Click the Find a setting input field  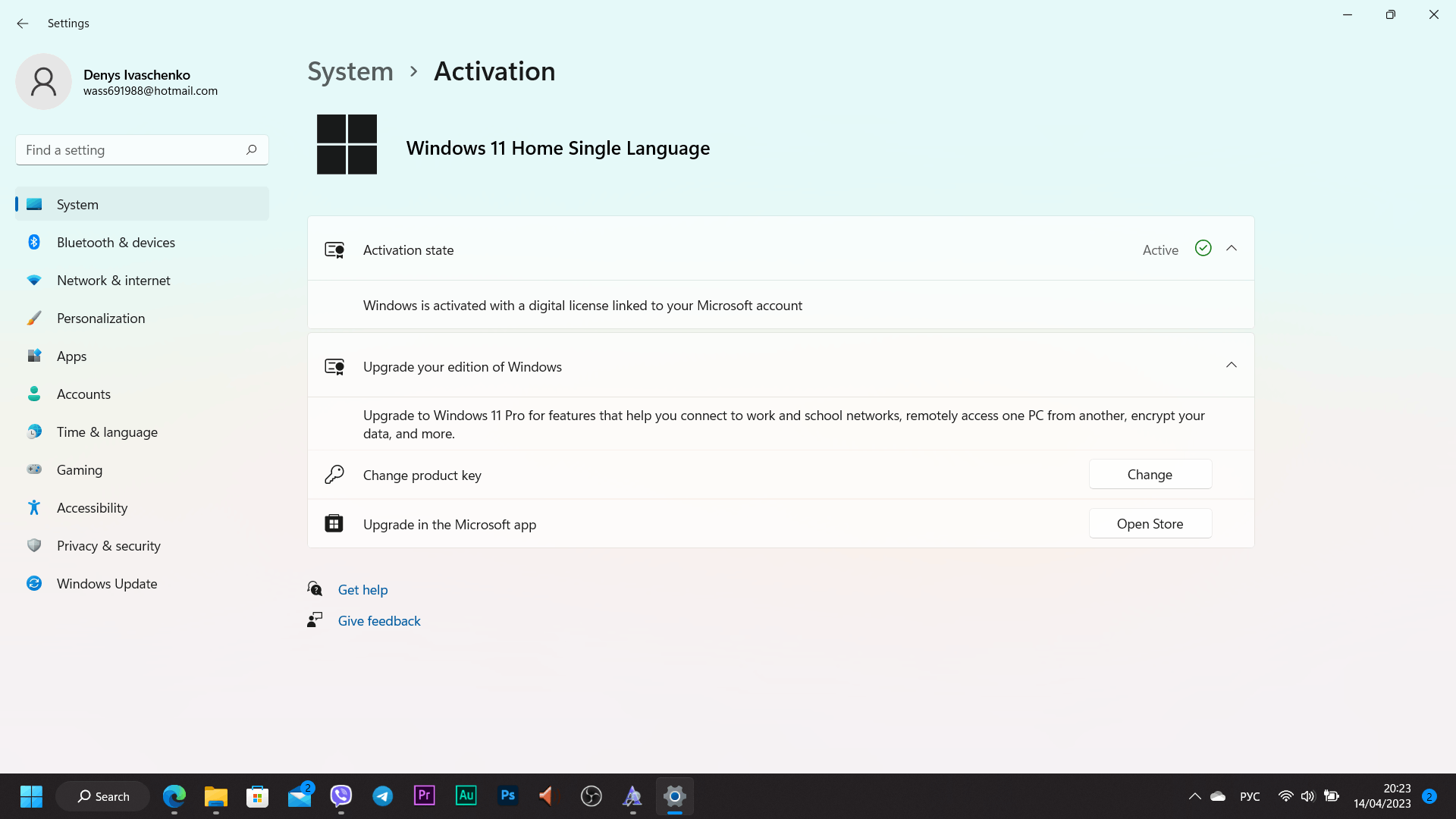[141, 150]
